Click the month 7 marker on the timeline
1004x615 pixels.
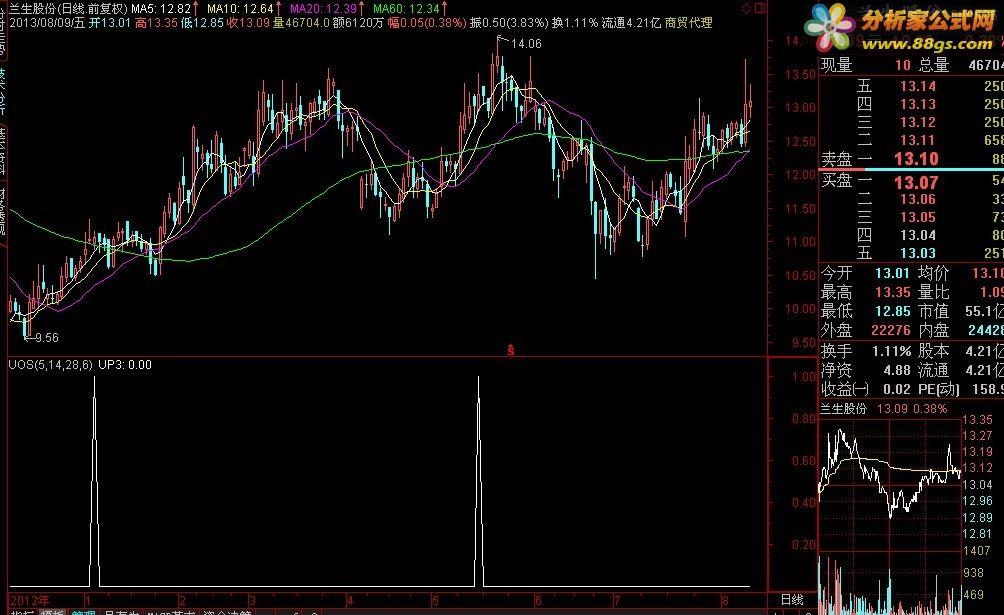pyautogui.click(x=617, y=601)
